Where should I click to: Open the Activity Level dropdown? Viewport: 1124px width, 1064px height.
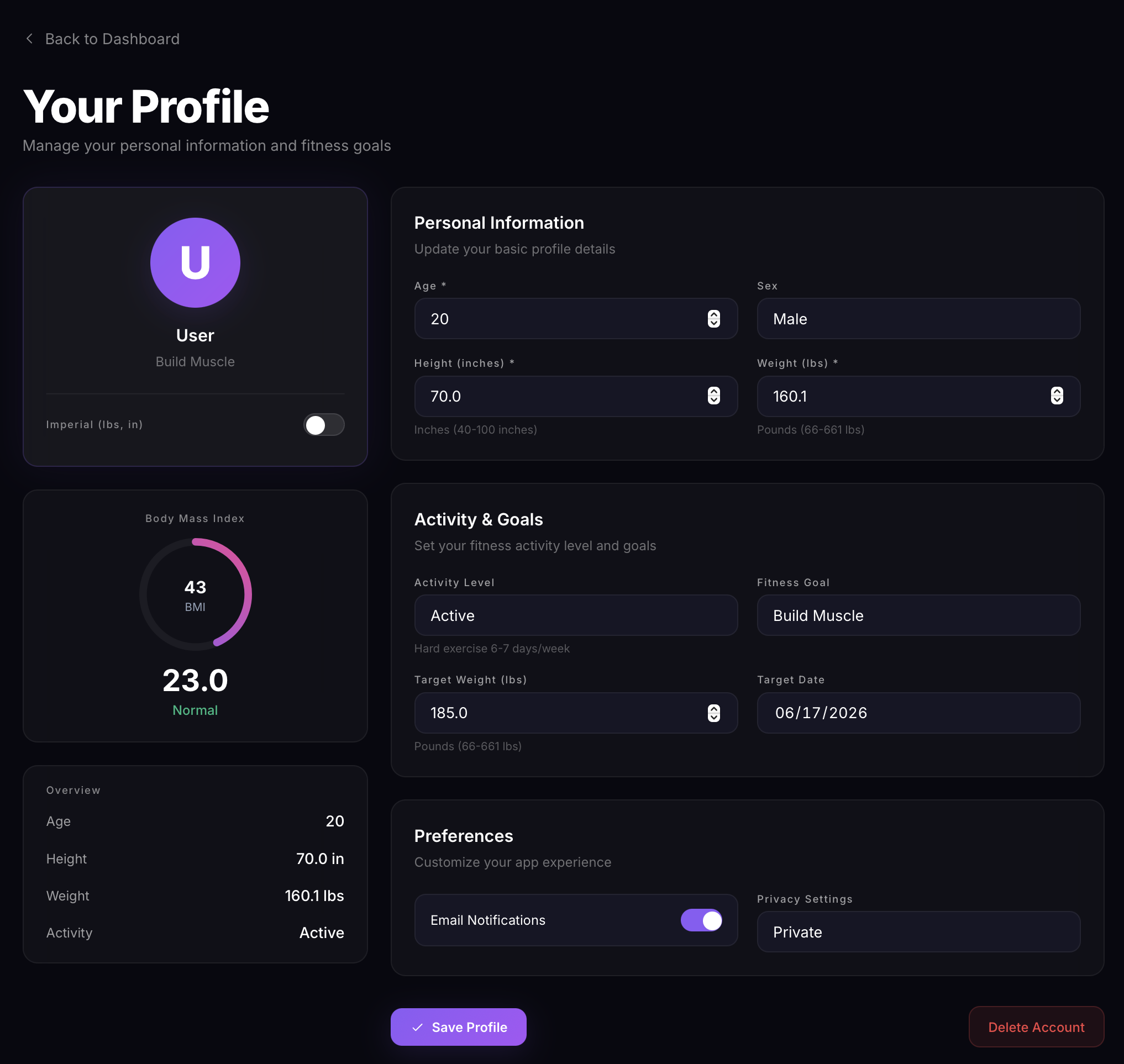(x=575, y=615)
